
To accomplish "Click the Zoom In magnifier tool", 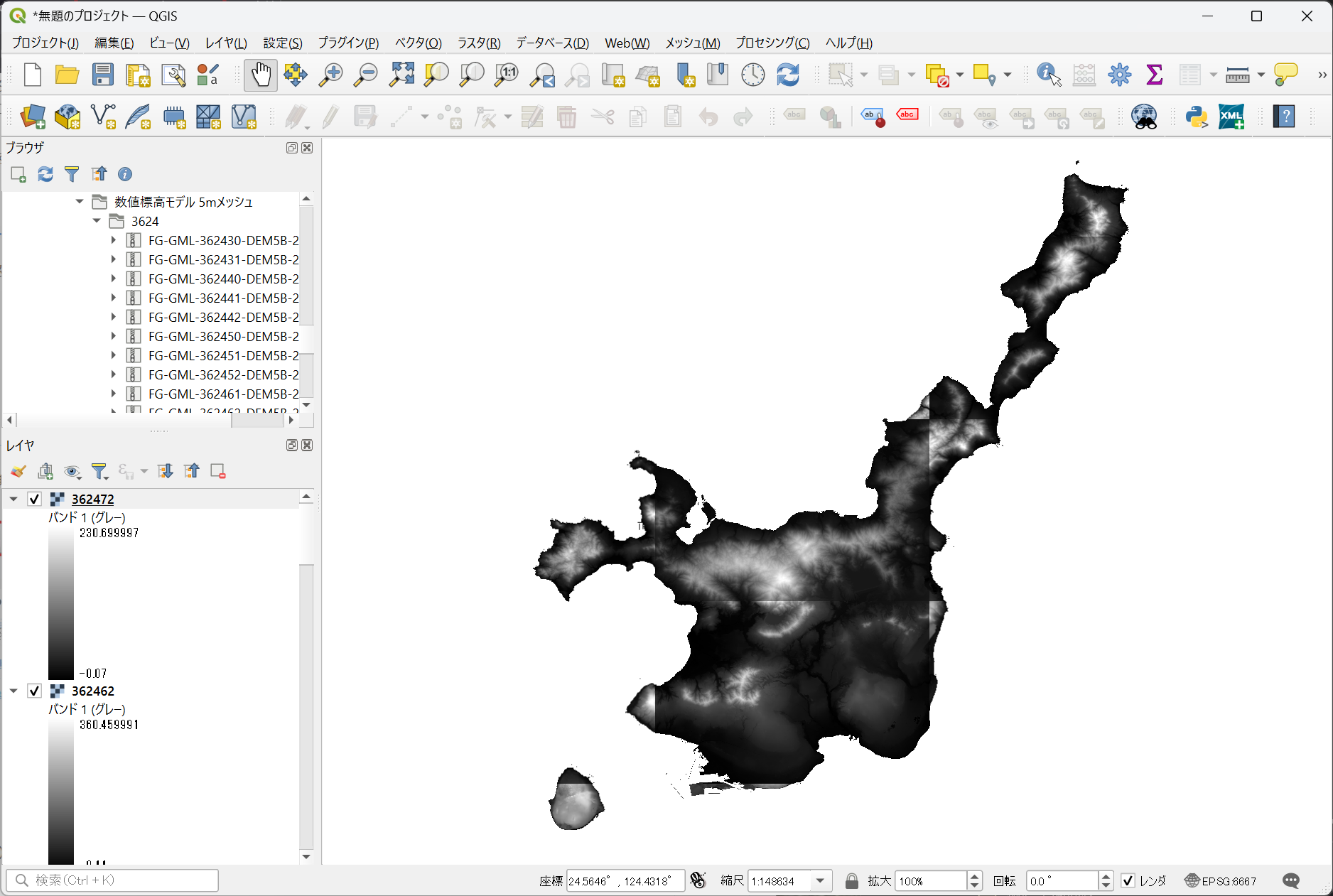I will point(330,75).
